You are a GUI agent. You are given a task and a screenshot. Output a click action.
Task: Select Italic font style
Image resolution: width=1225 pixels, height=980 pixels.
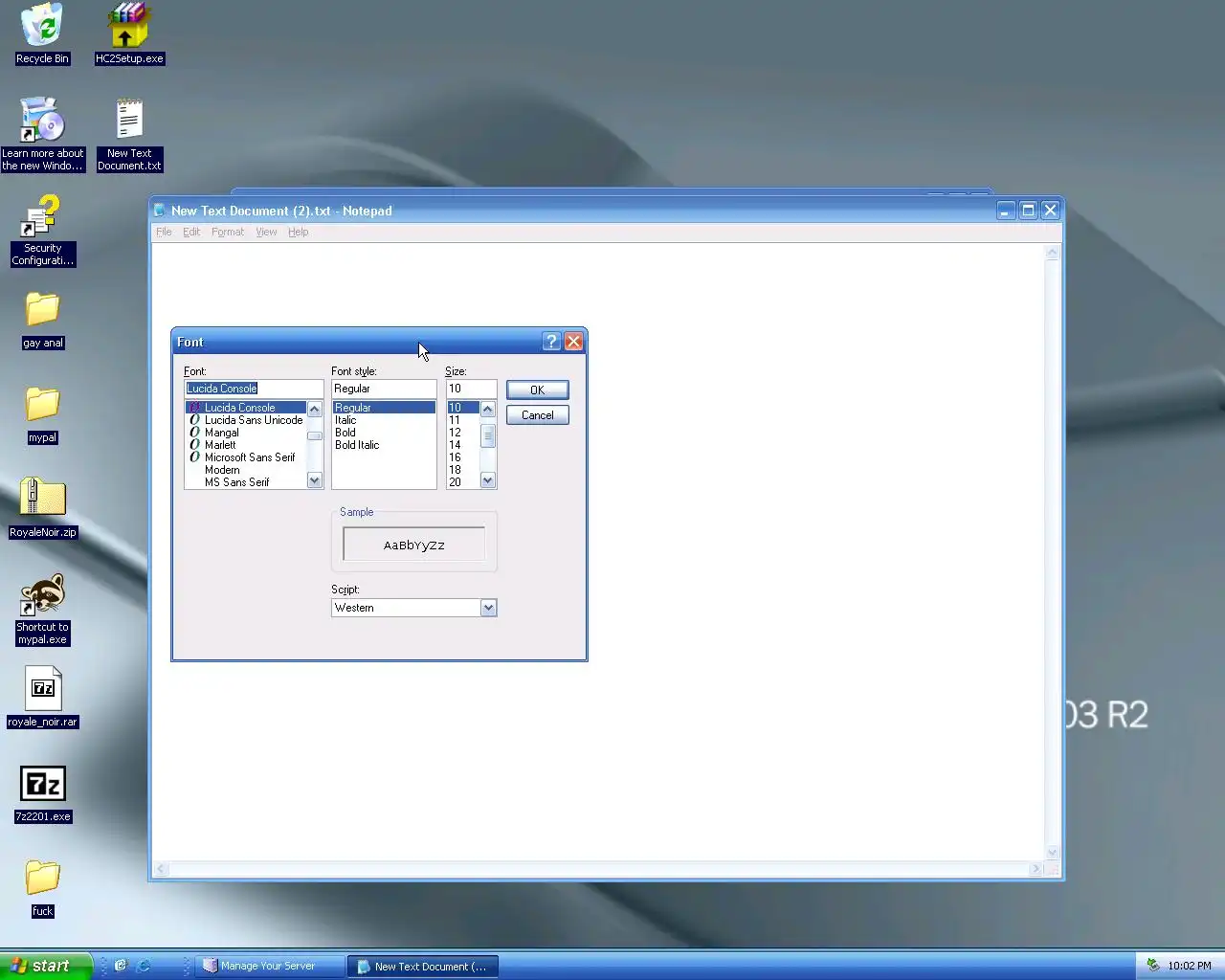384,420
